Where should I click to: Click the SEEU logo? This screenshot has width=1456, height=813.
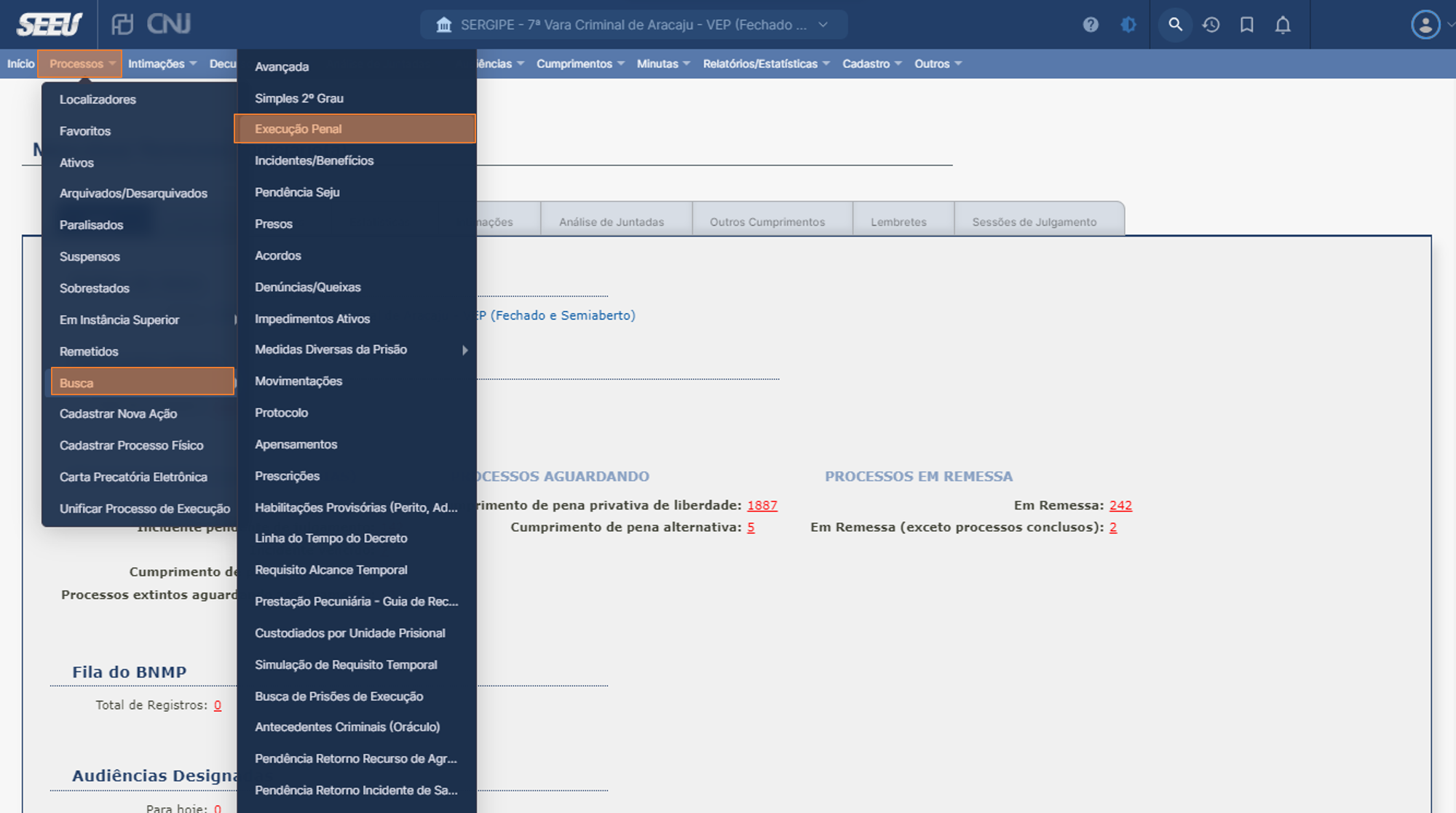[50, 25]
